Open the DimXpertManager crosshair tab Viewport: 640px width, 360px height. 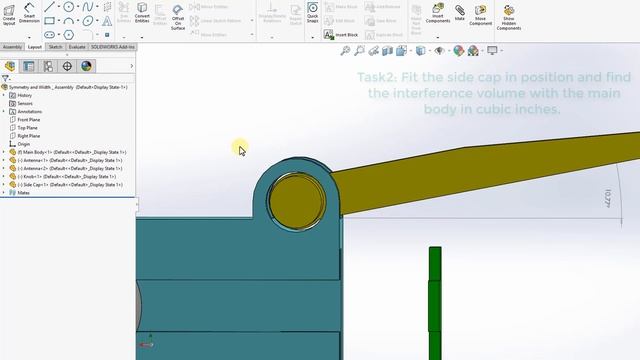click(67, 66)
